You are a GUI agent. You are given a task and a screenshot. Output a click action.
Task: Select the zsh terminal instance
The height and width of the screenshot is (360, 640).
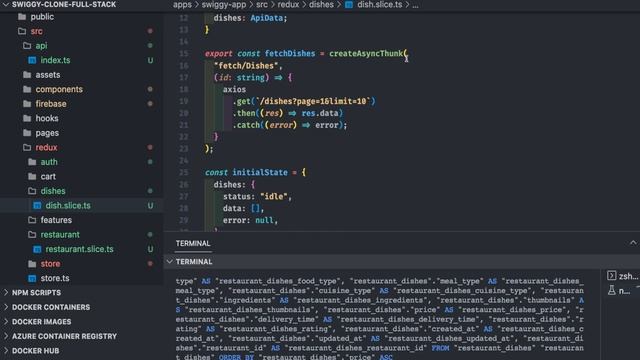point(623,276)
